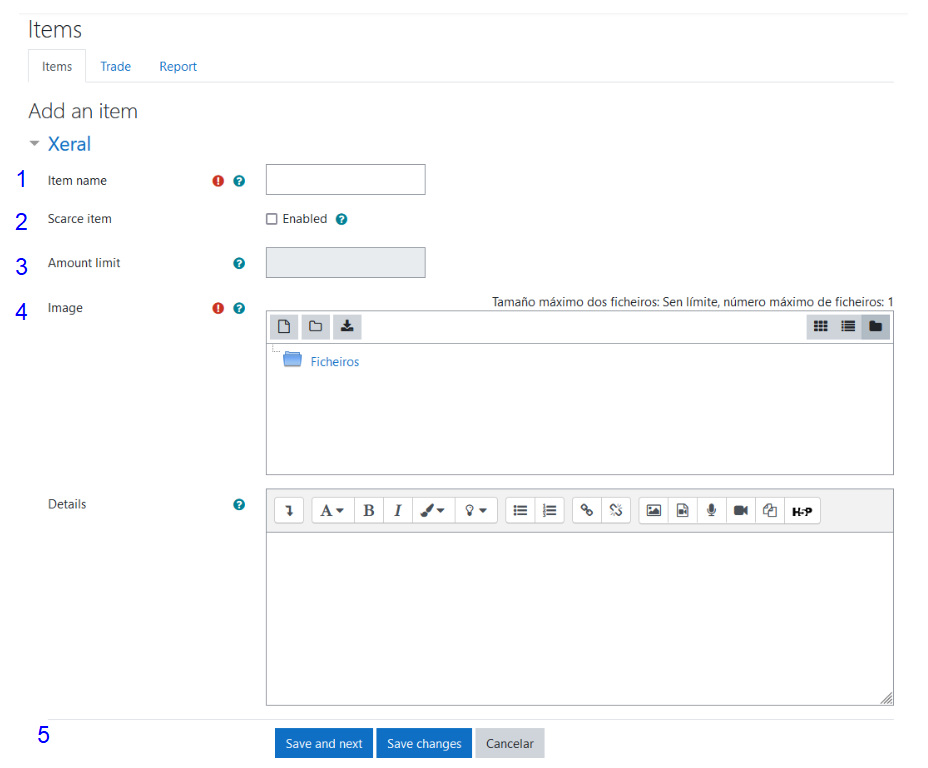Toggle italic formatting in Details editor

point(397,510)
